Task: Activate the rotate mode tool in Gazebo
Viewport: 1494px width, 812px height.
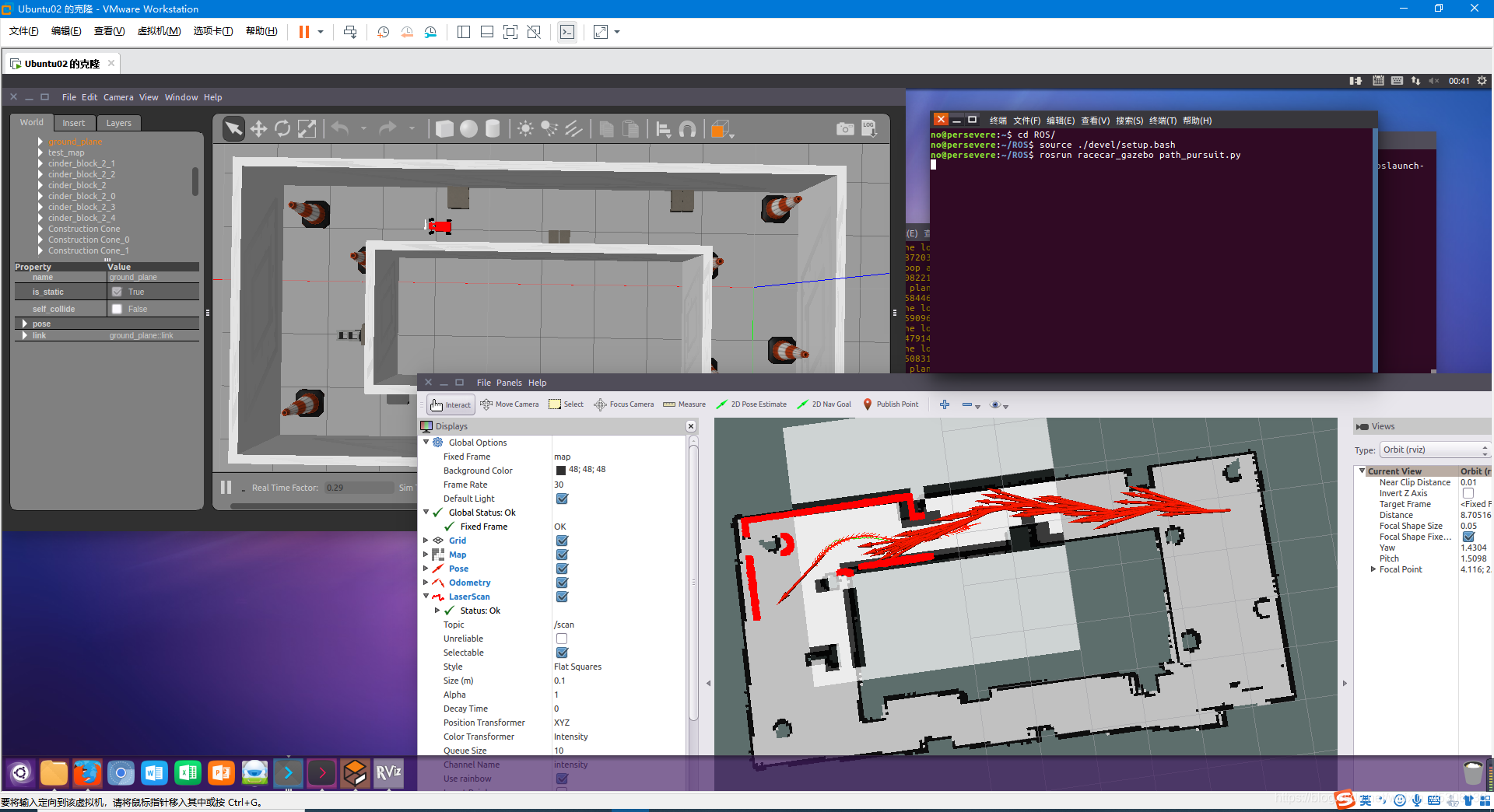Action: point(282,128)
